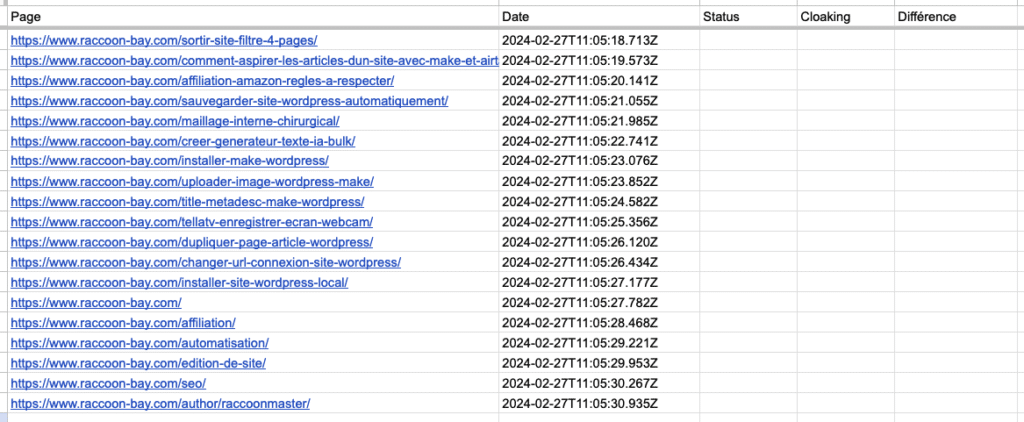1024x422 pixels.
Task: Select the Page column header cell
Action: click(253, 17)
